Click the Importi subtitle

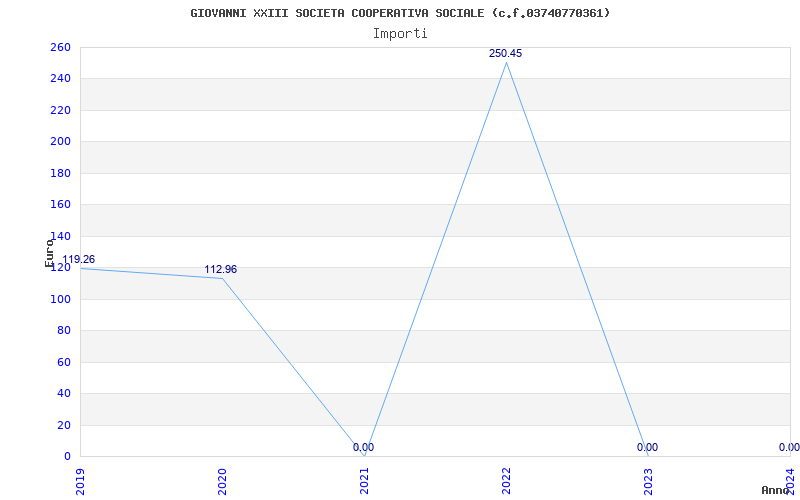tap(400, 34)
